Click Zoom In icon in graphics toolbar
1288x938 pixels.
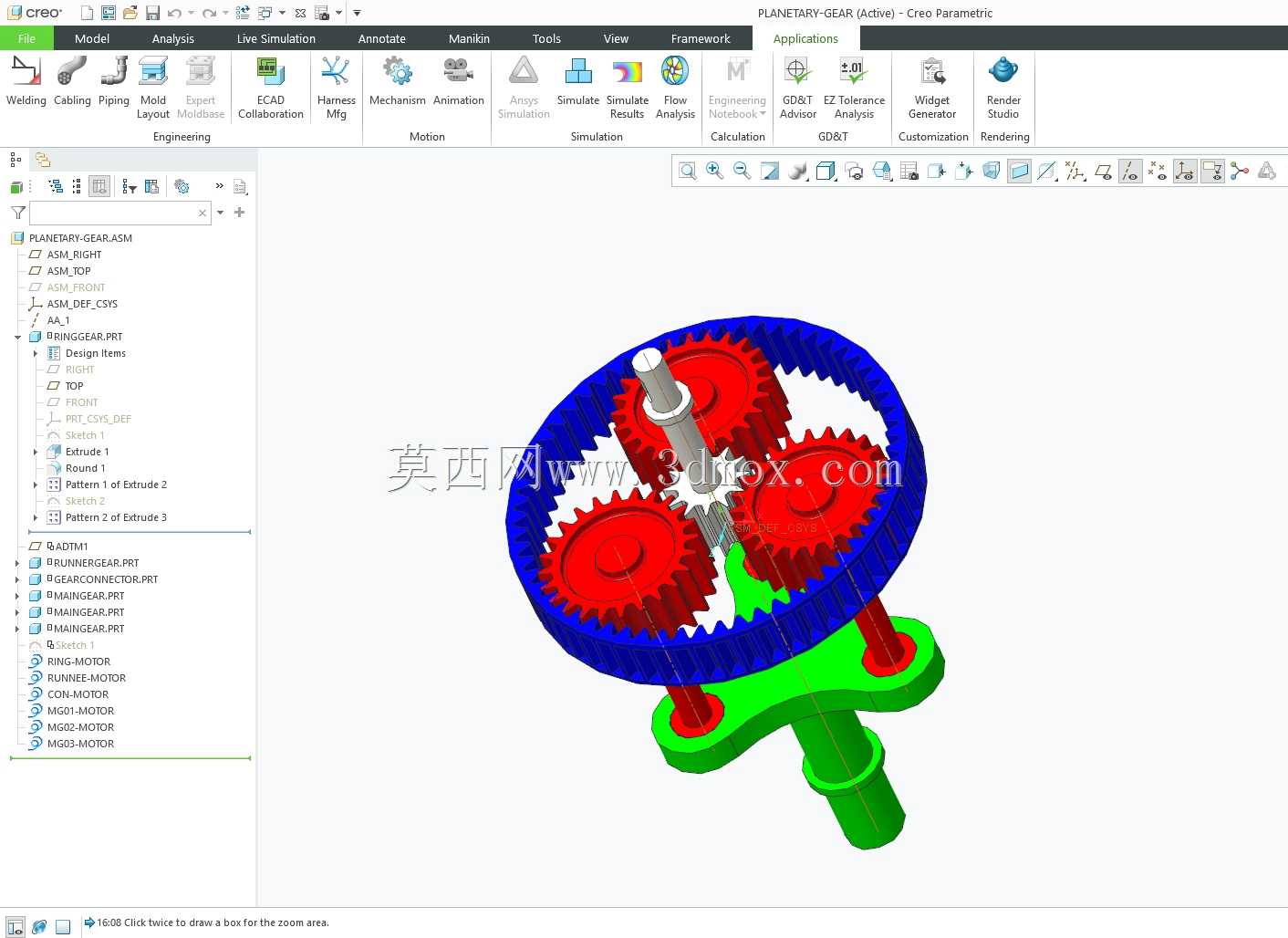point(714,171)
